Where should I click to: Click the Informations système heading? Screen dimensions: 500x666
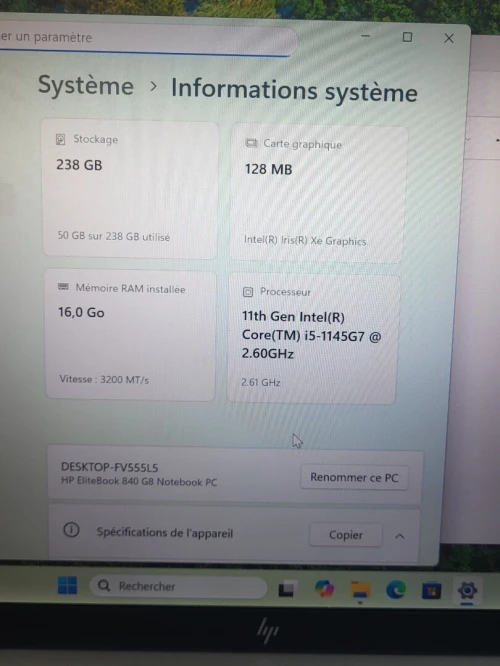pos(294,91)
